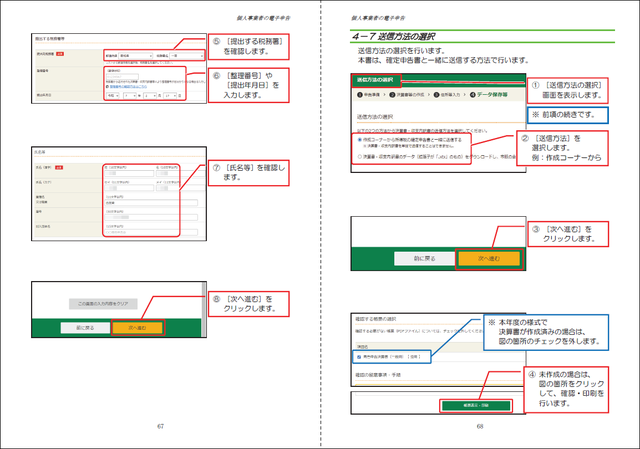Select step 1 申告準備 in the progress bar
The image size is (640, 449).
click(369, 95)
